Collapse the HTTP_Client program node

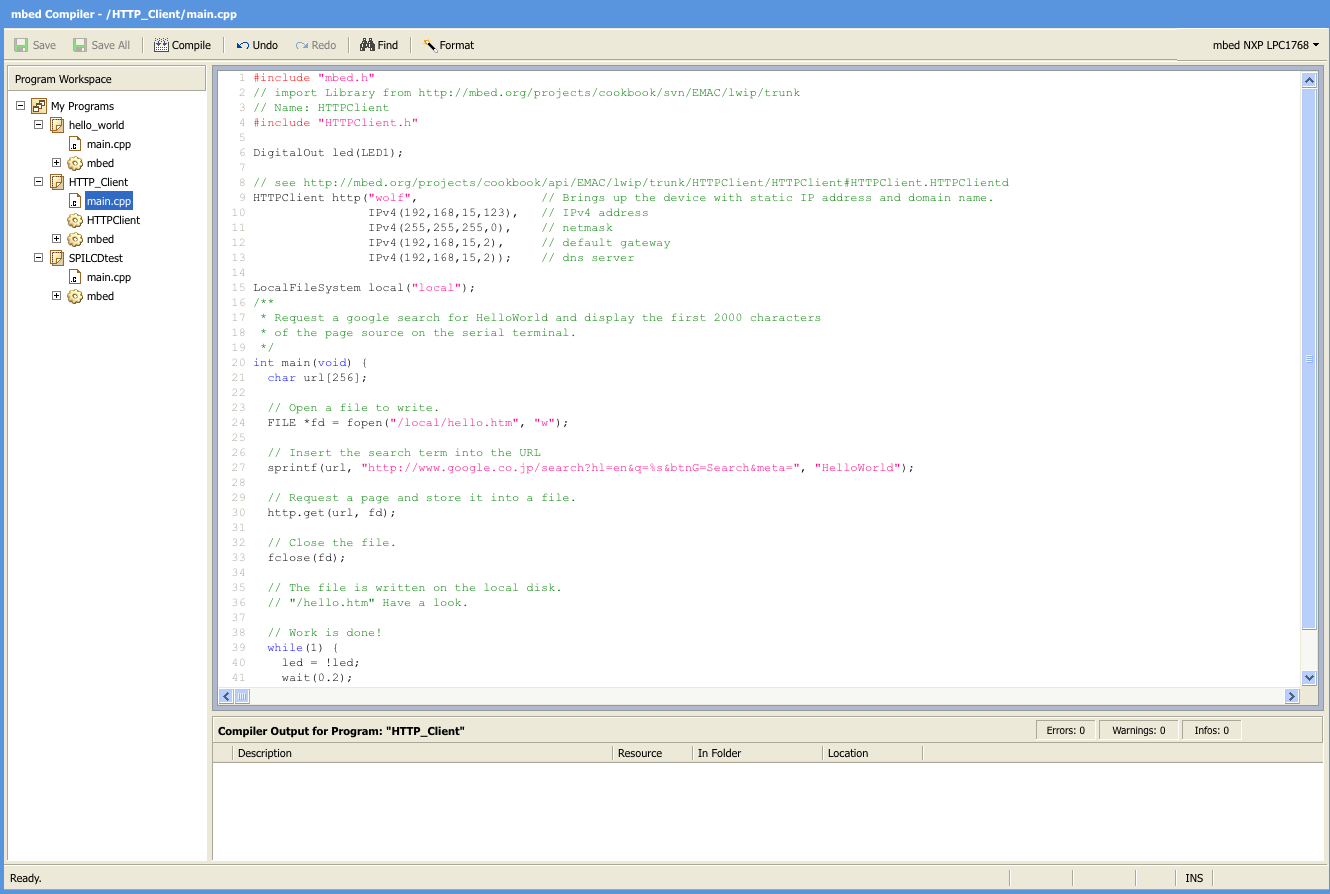click(x=39, y=182)
